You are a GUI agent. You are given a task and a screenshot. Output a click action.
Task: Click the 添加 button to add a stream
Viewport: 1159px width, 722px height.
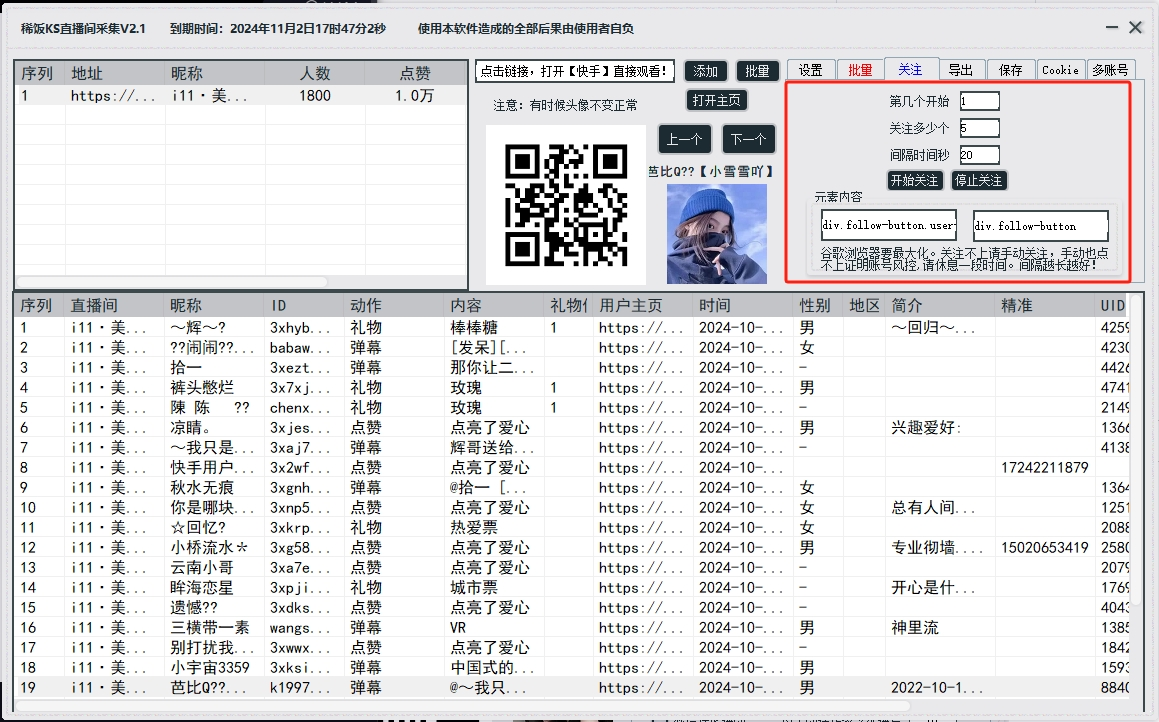point(706,71)
